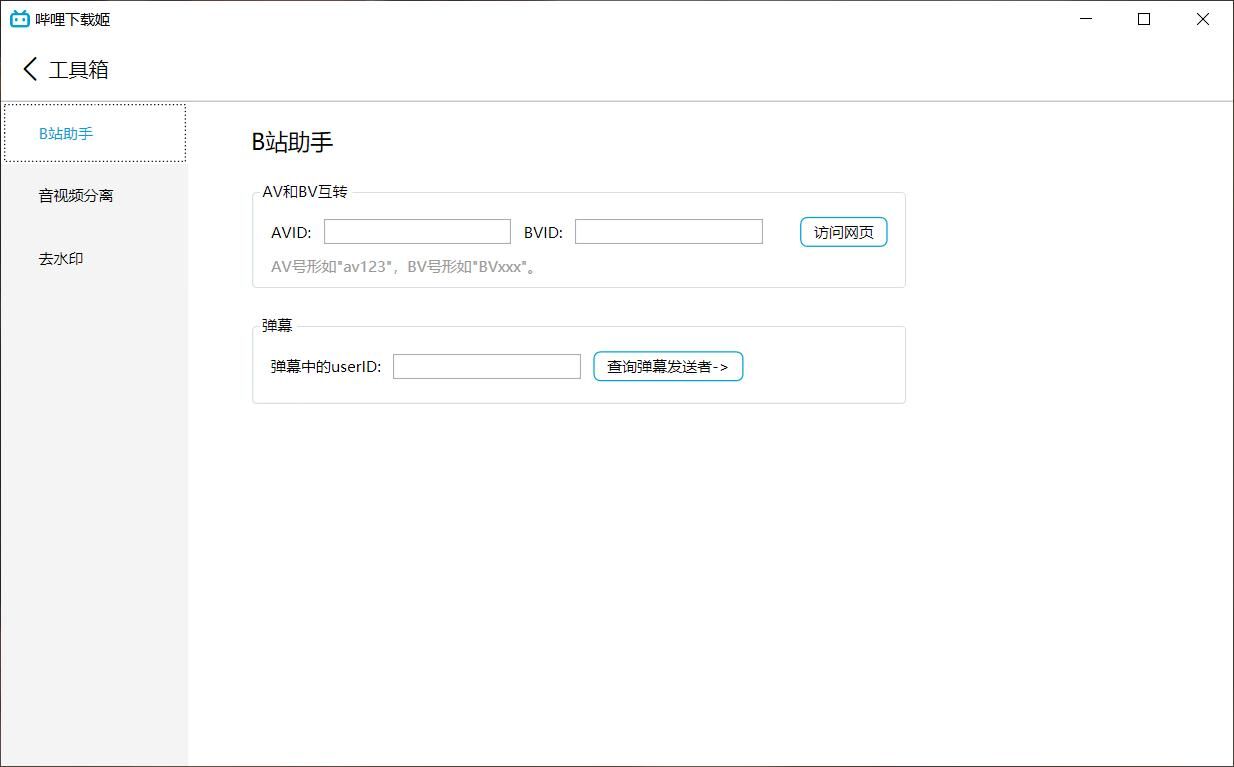Click the 弹幕 group box label
This screenshot has height=767, width=1234.
click(277, 326)
